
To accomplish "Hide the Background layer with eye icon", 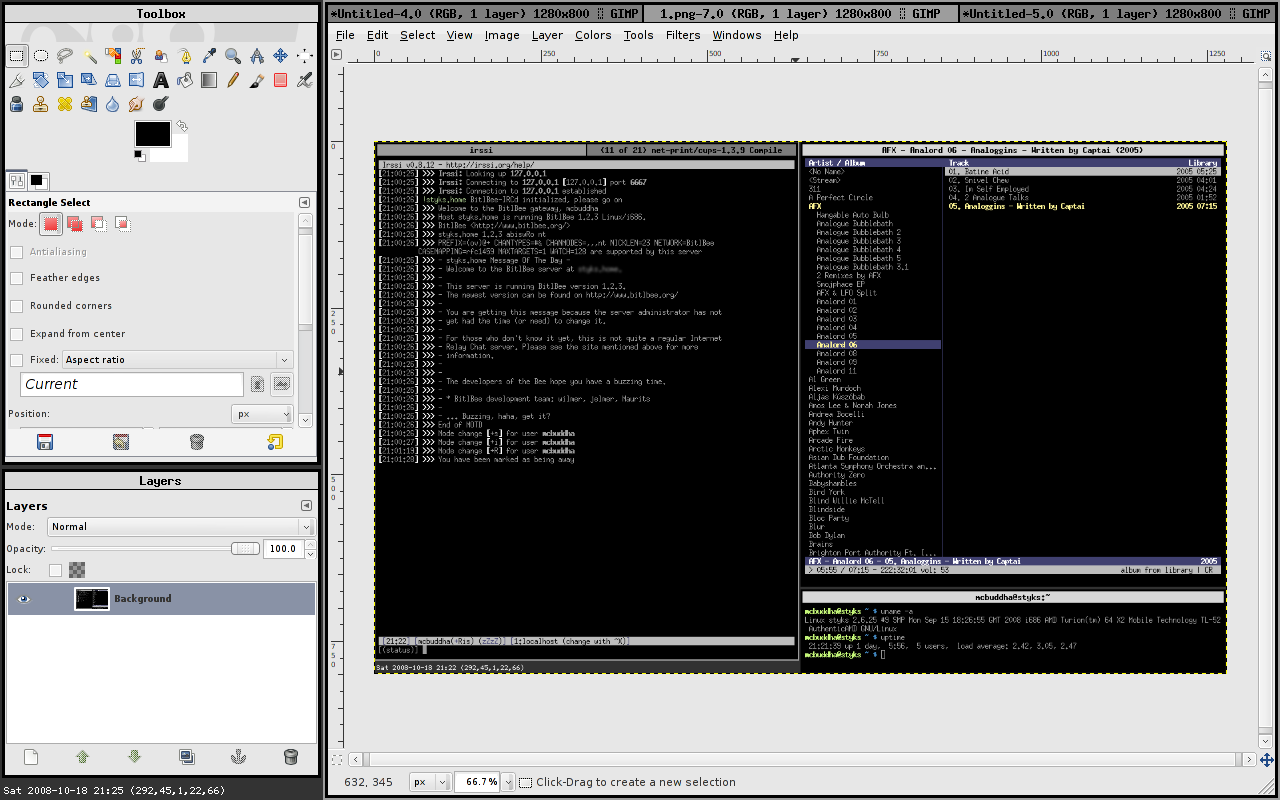I will [25, 599].
